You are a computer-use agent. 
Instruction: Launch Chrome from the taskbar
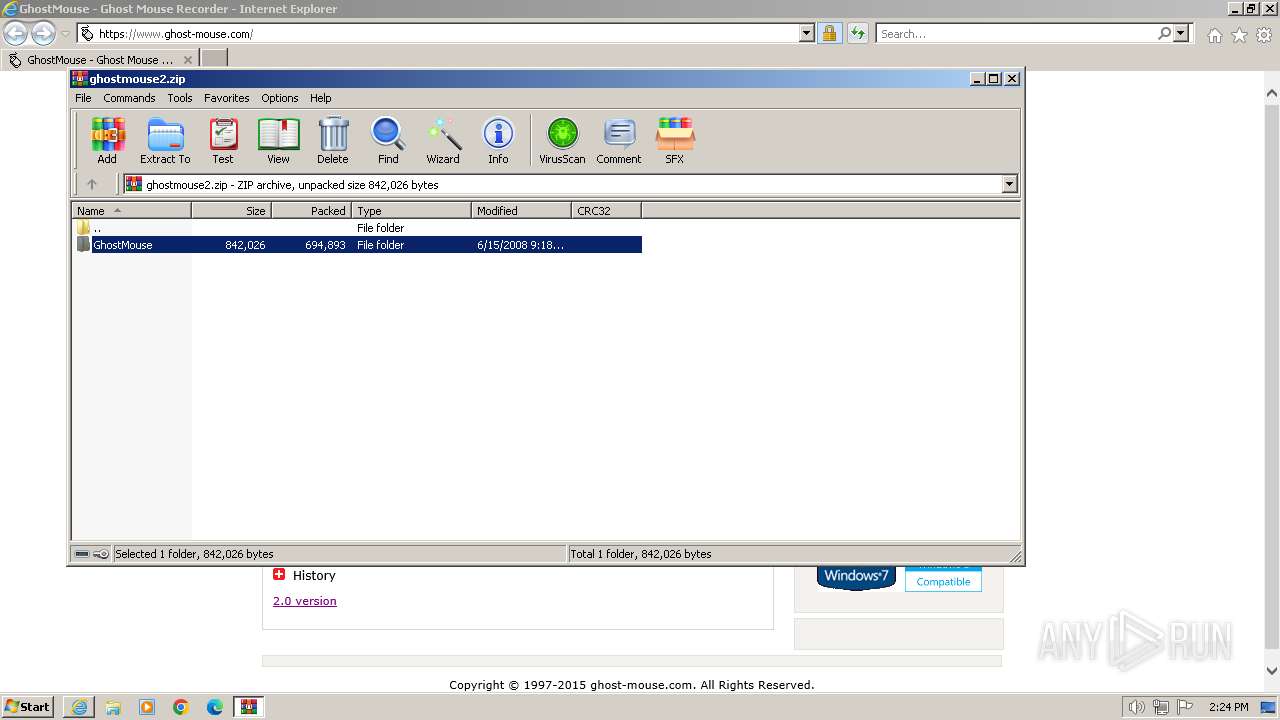pos(181,707)
